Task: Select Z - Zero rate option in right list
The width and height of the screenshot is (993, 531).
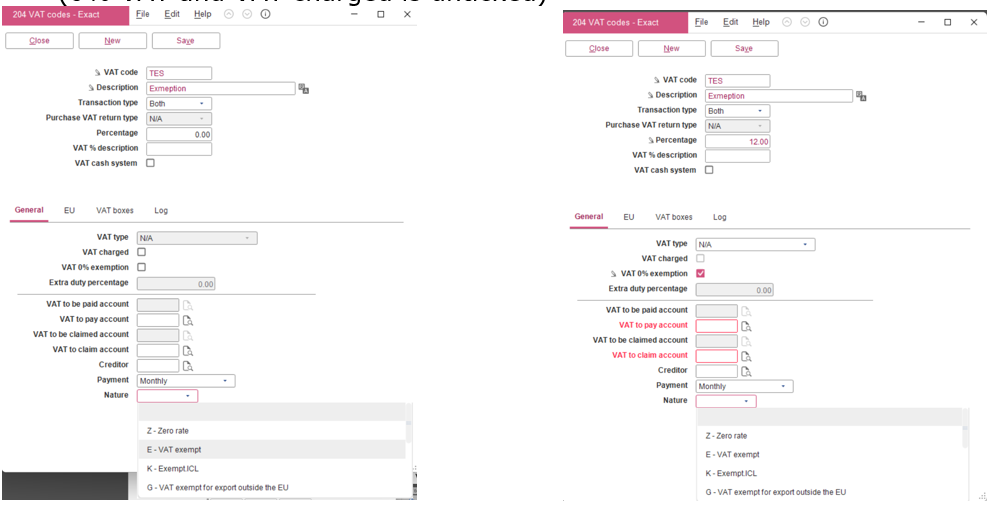Action: (830, 436)
